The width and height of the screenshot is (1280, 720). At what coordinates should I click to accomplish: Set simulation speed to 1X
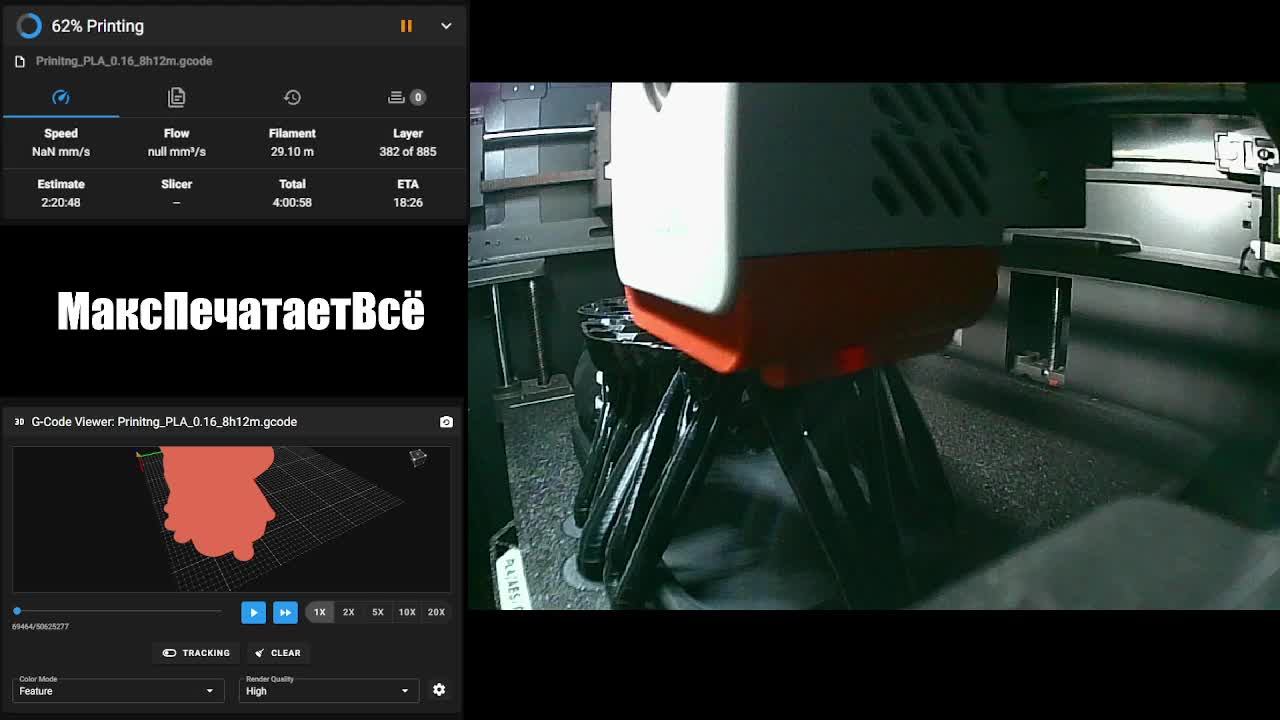[320, 612]
